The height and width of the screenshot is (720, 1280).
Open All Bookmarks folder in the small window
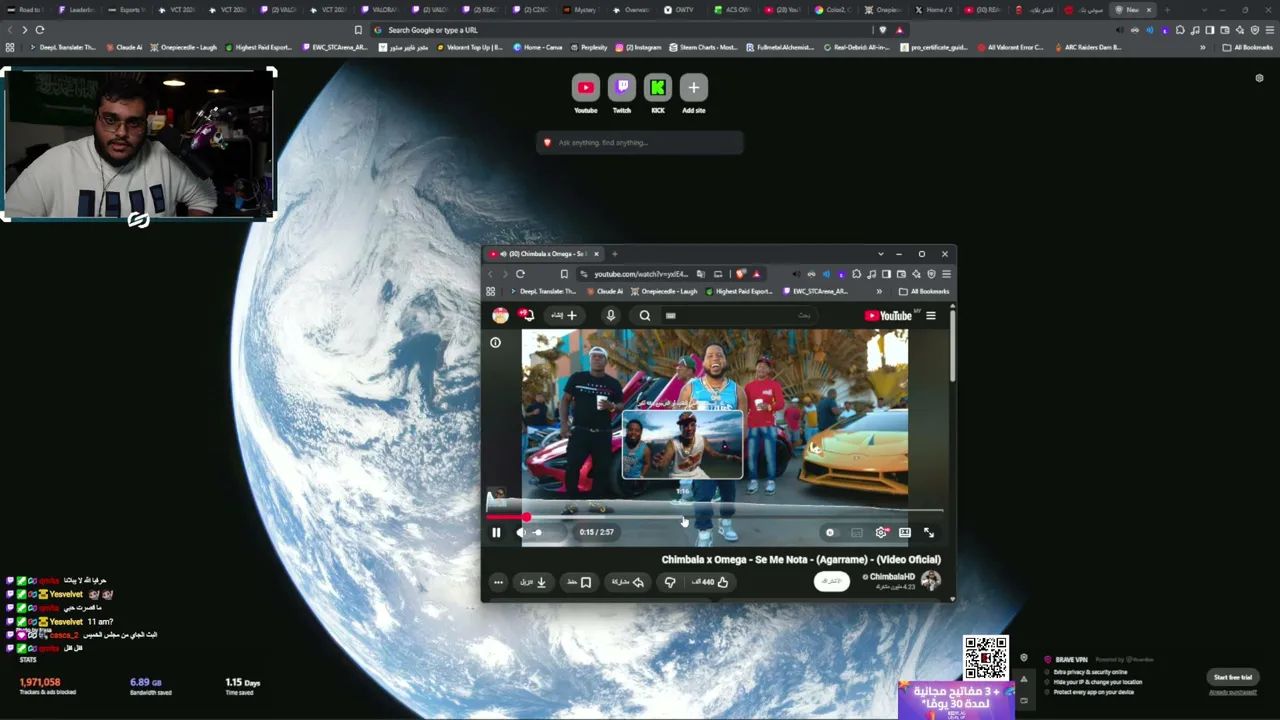[x=924, y=292]
